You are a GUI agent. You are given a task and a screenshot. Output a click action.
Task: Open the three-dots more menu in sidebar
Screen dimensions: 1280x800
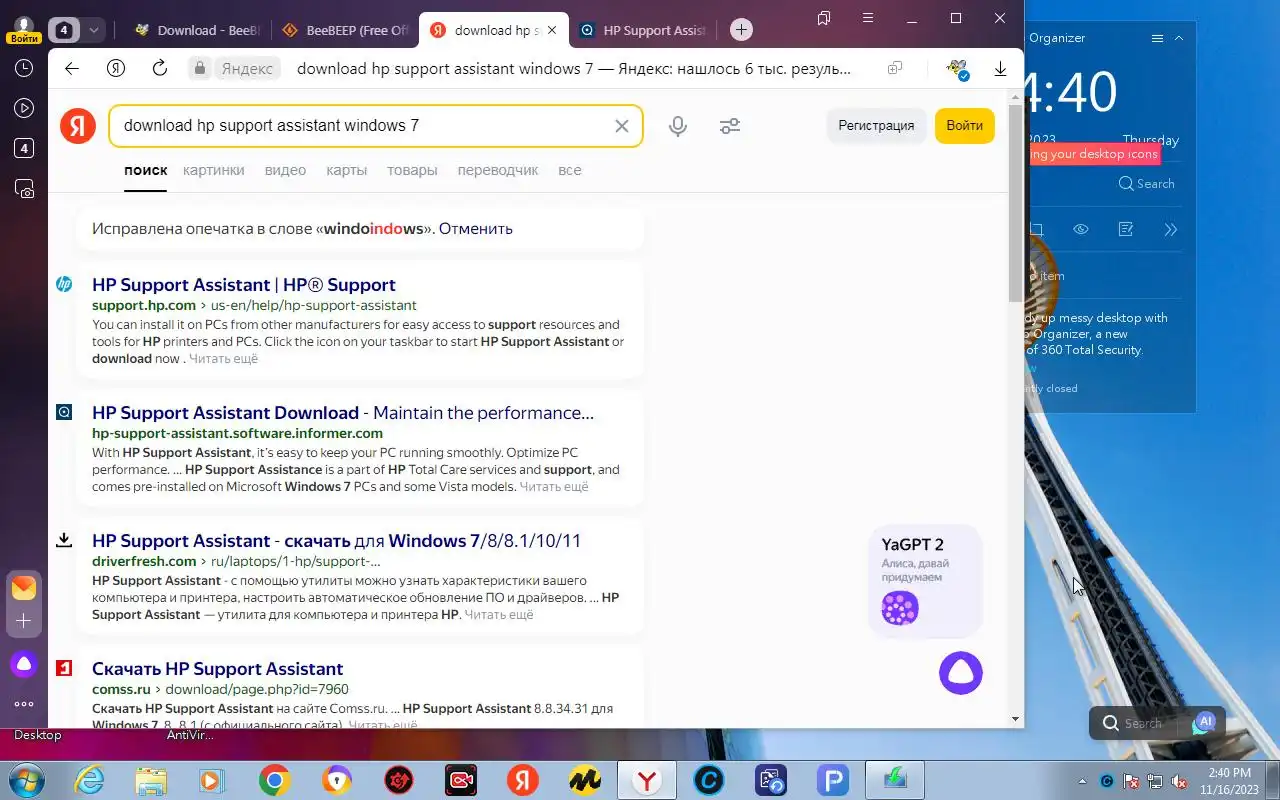24,704
